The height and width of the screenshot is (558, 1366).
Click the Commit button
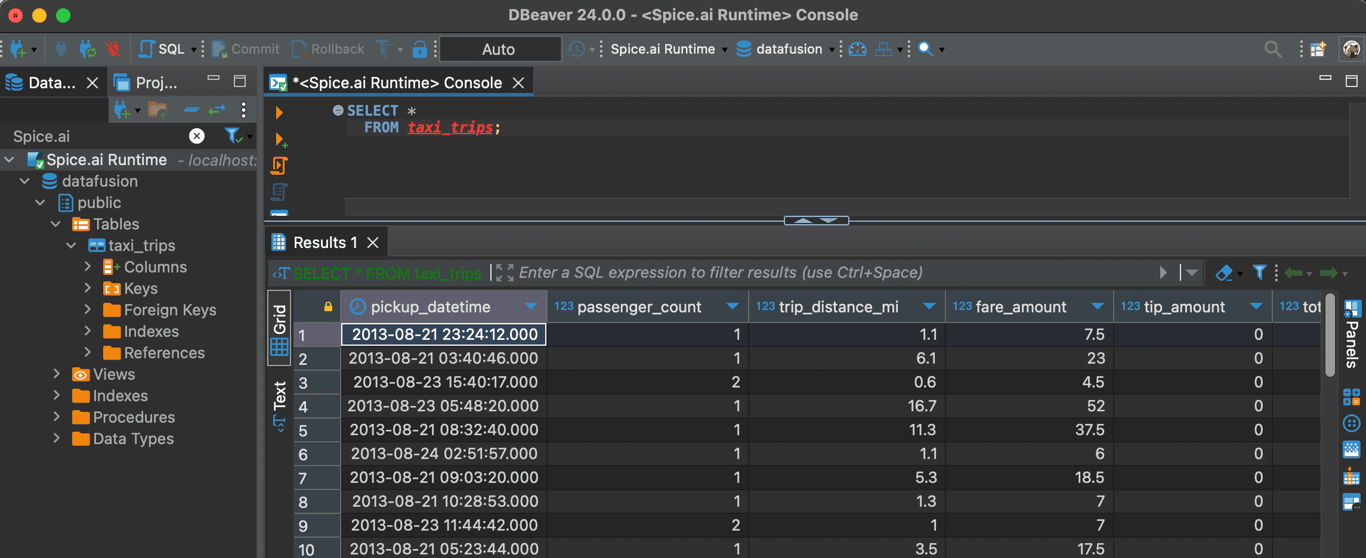[x=245, y=49]
